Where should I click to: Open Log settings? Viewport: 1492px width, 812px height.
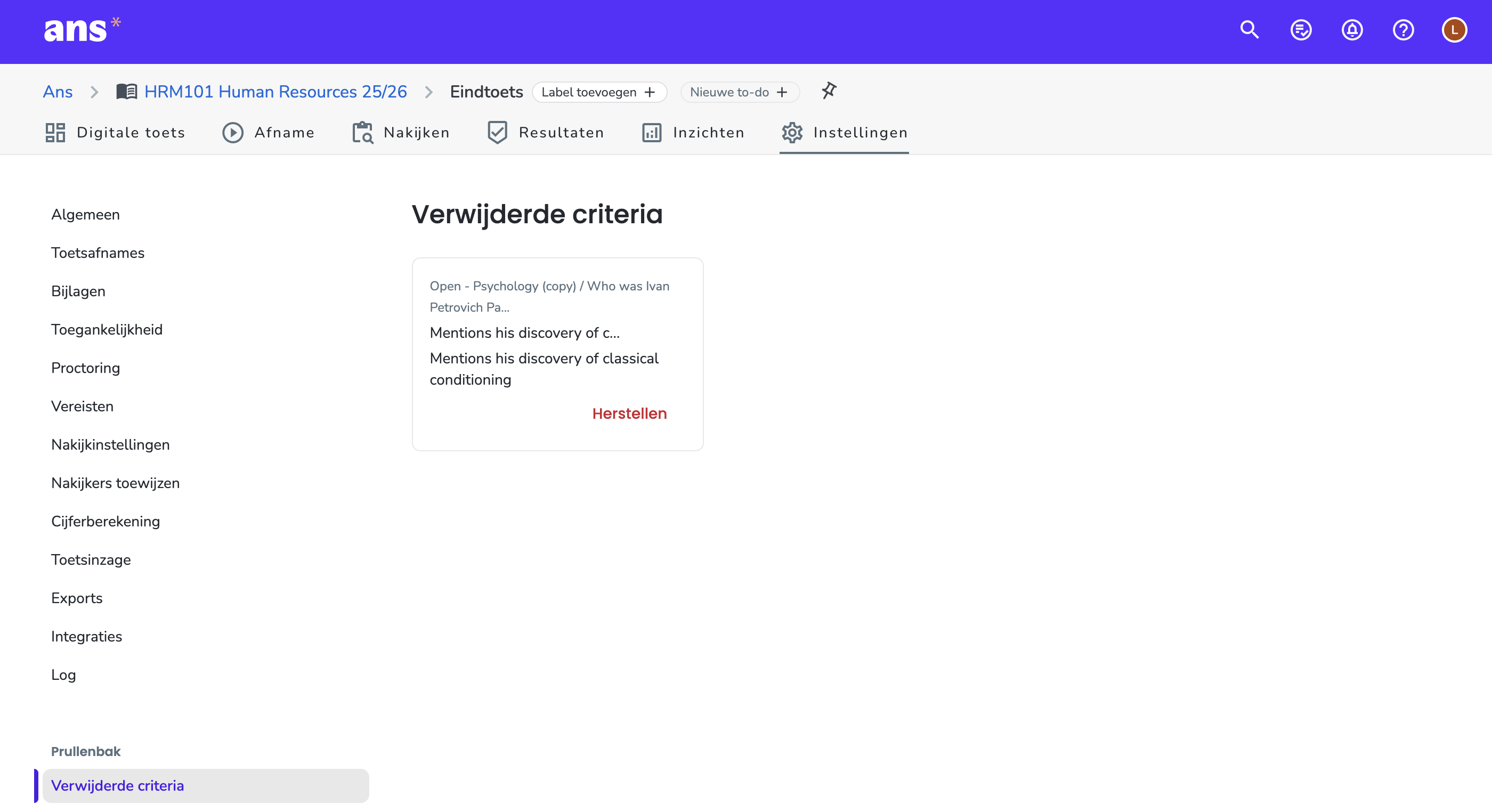[63, 675]
